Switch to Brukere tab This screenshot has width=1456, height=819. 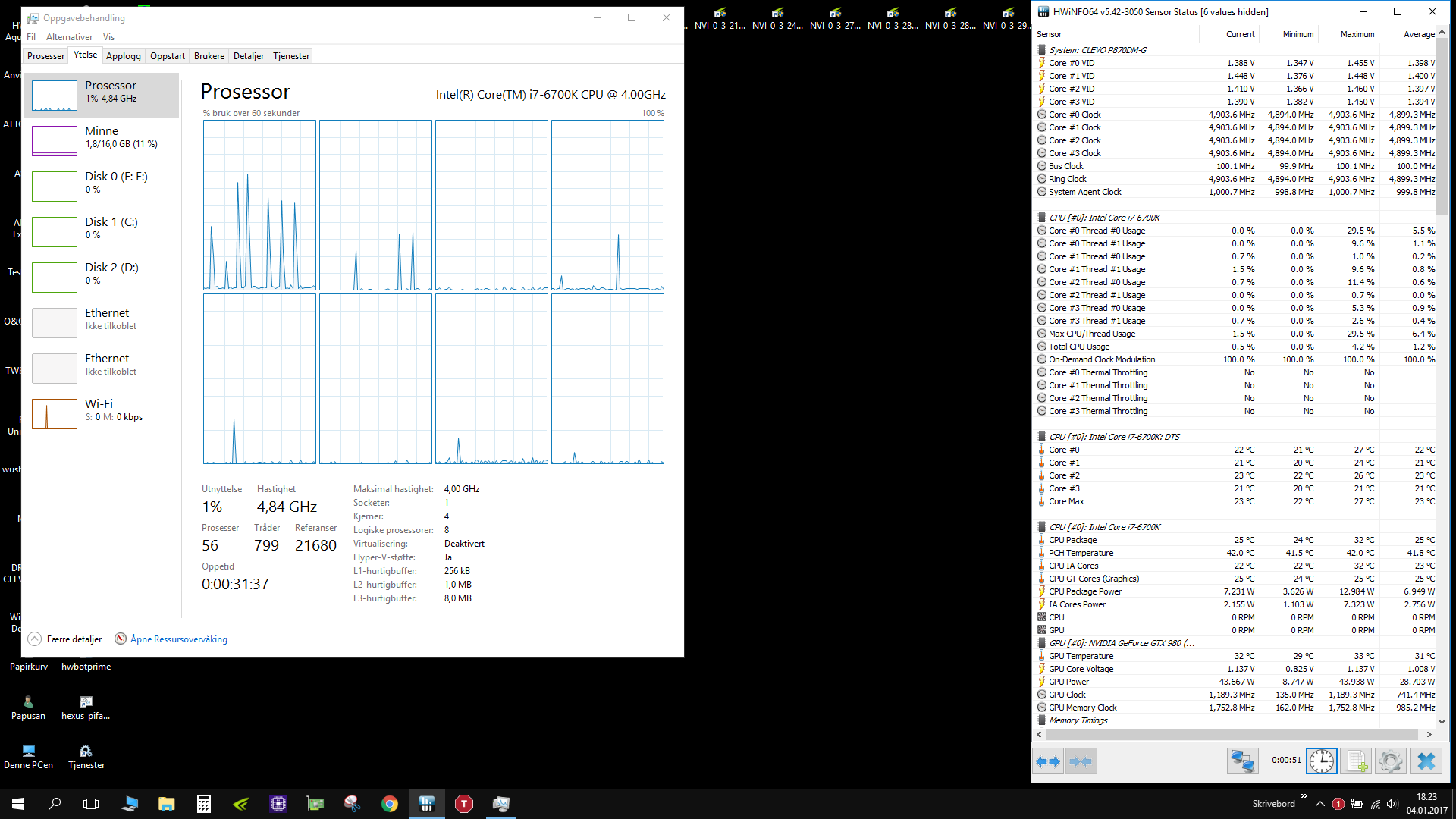209,56
